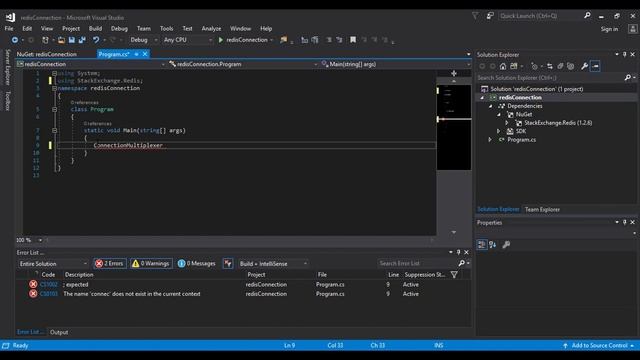Save the current file with the Save icon
Screen dimensions: 640x360
71,40
